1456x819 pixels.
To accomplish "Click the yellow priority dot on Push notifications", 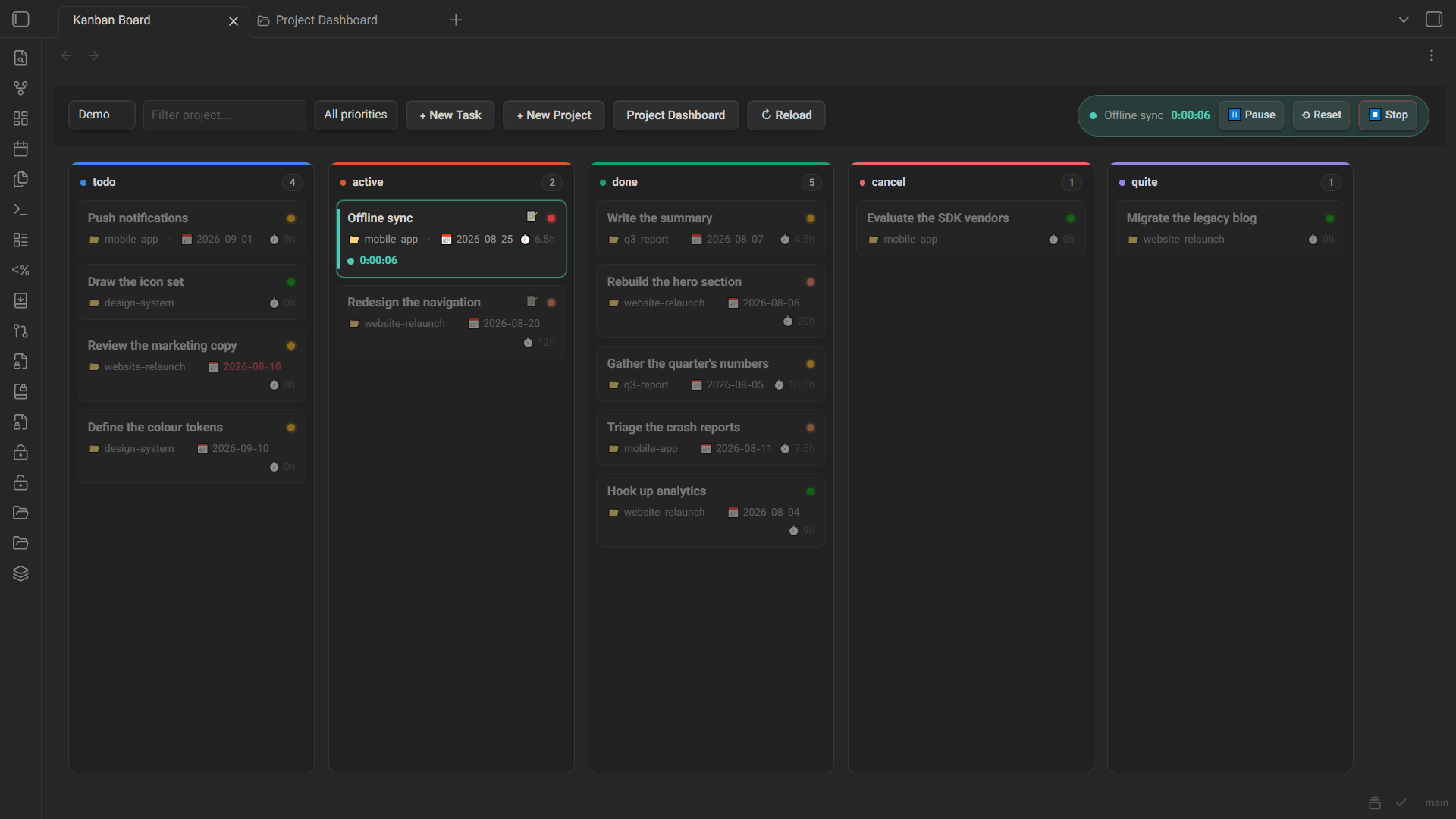I will [x=291, y=218].
